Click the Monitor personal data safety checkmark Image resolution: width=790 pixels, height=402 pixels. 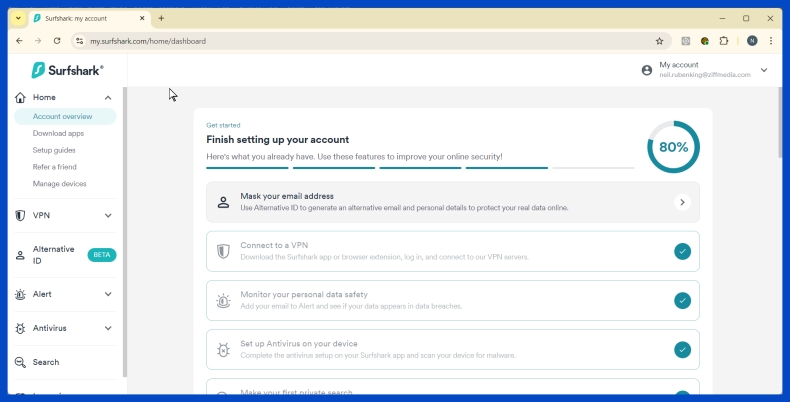point(682,300)
